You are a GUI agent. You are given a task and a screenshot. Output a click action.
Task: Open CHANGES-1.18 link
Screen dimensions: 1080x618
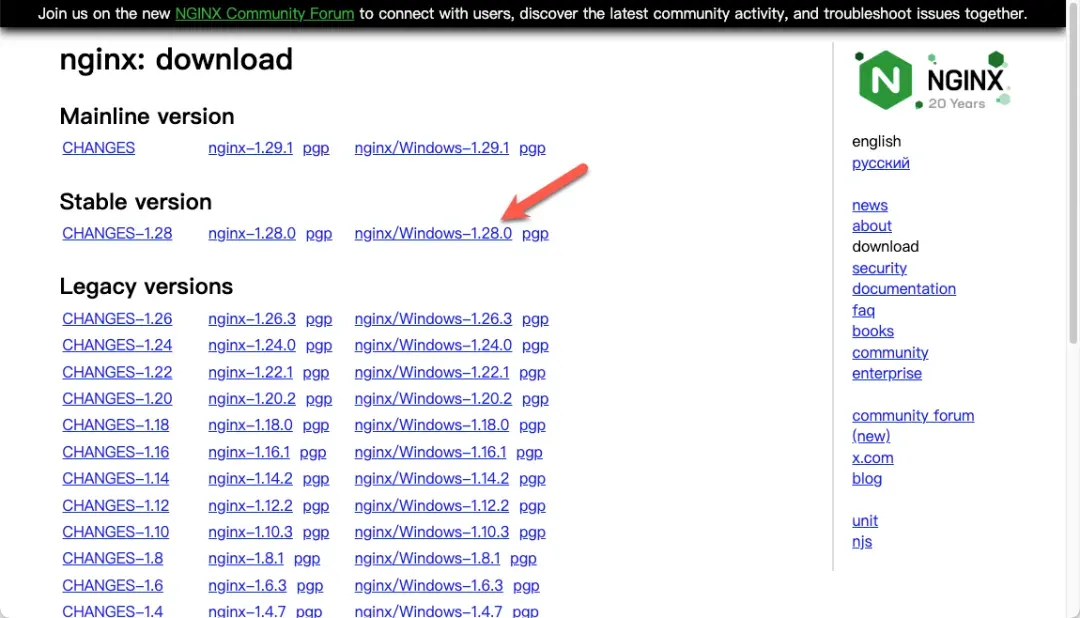(115, 424)
